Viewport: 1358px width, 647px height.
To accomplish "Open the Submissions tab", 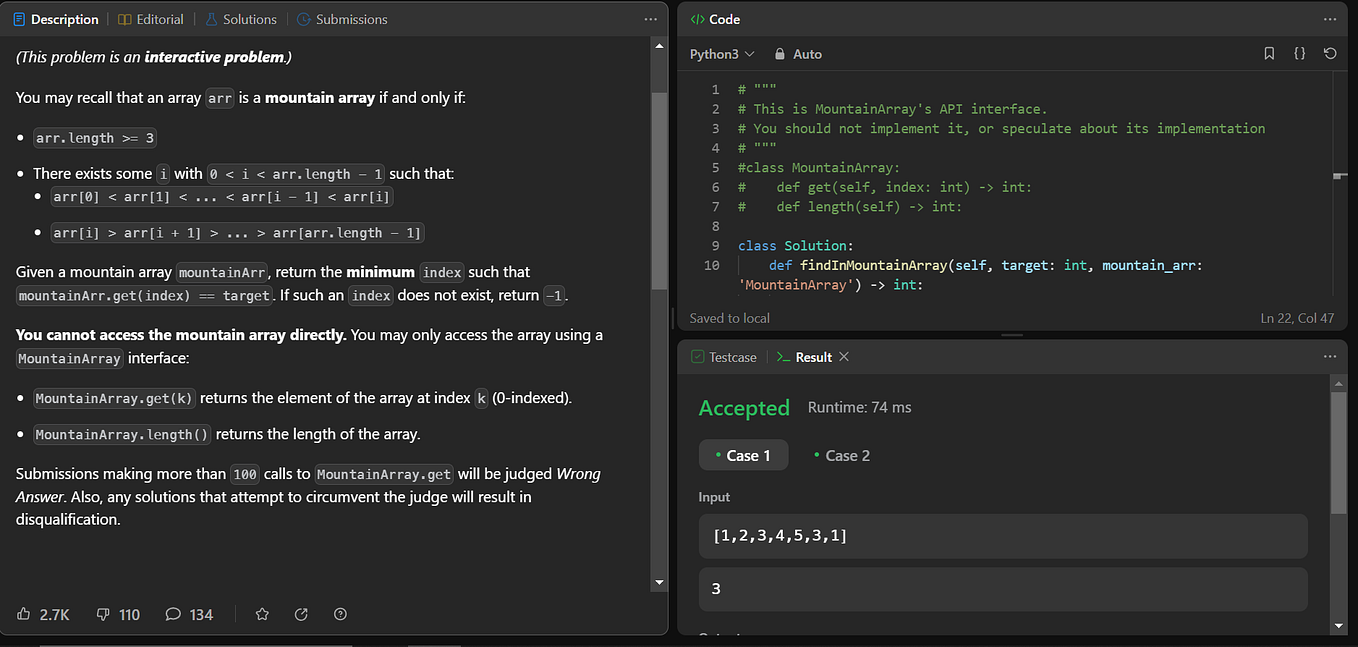I will [342, 19].
